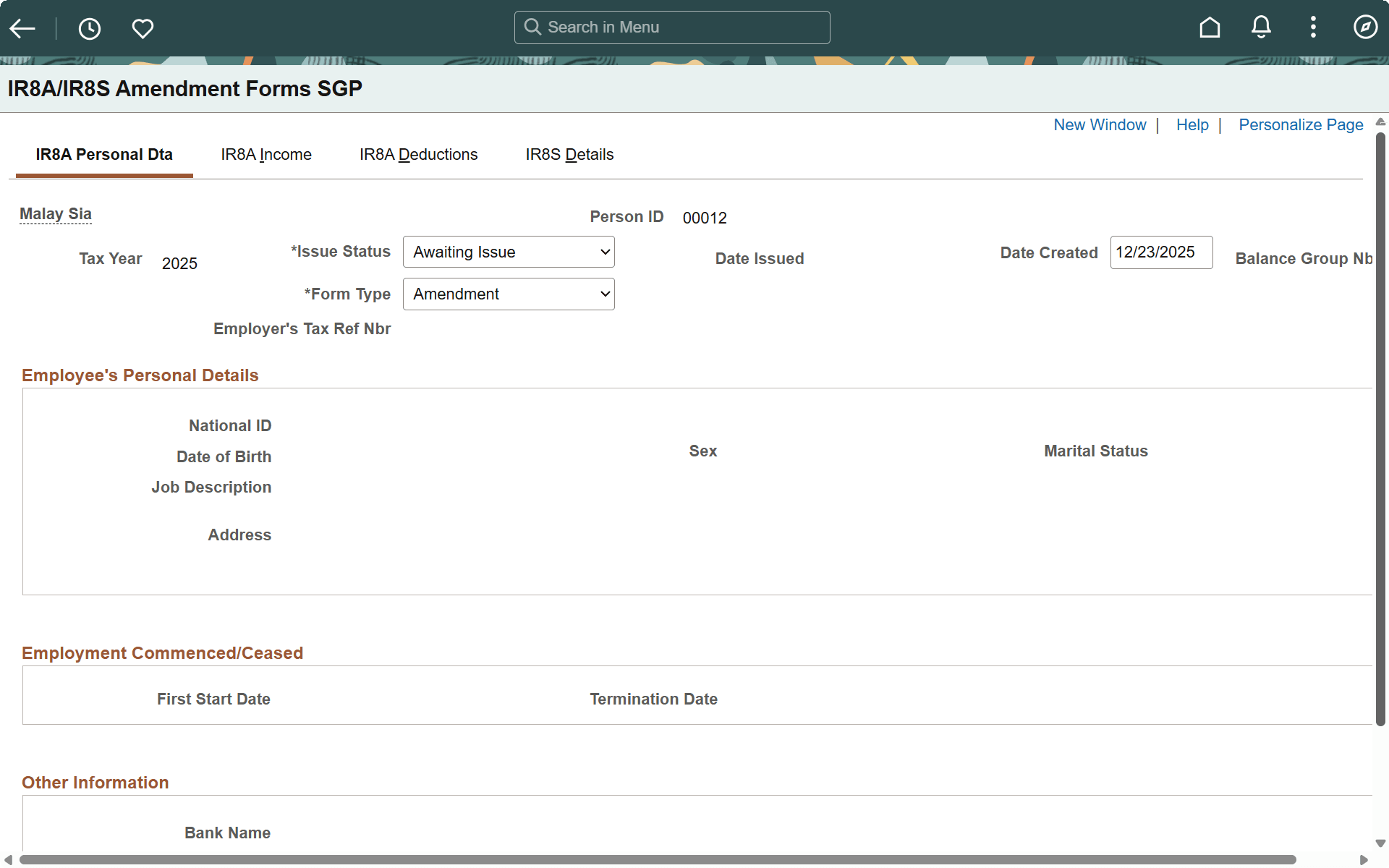Click the back arrow icon

[x=22, y=28]
